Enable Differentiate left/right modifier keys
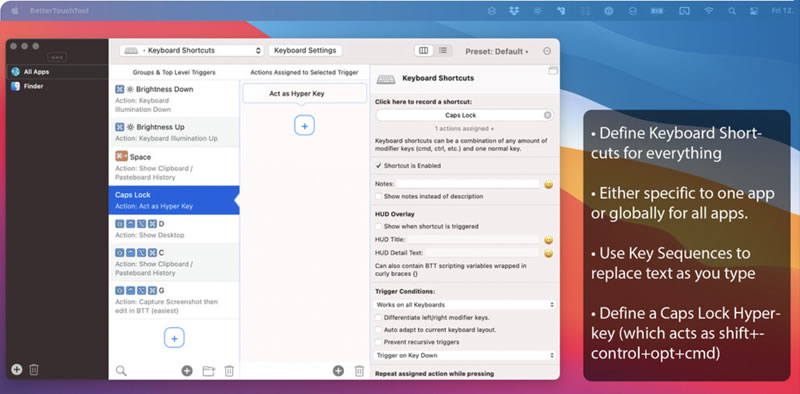The image size is (800, 394). click(x=379, y=317)
